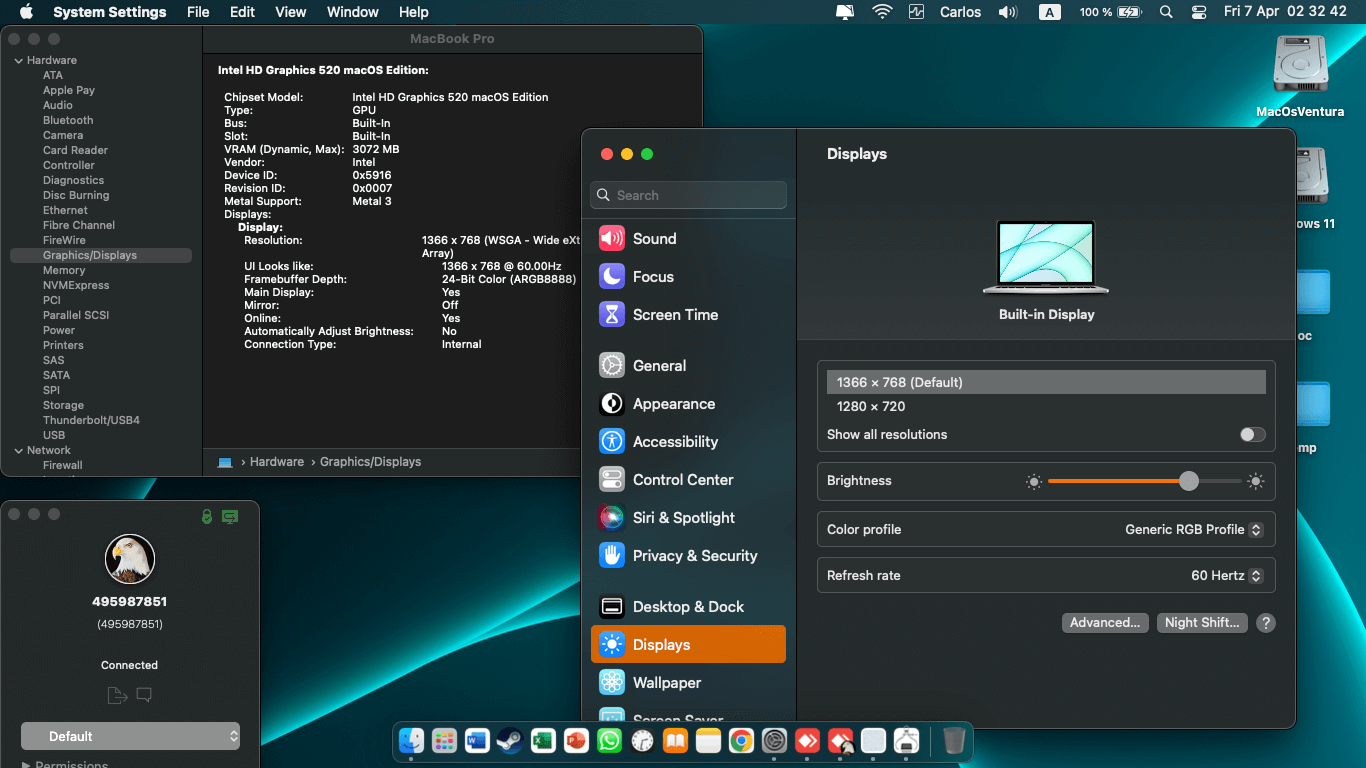
Task: Launch Google Chrome from the dock
Action: point(741,741)
